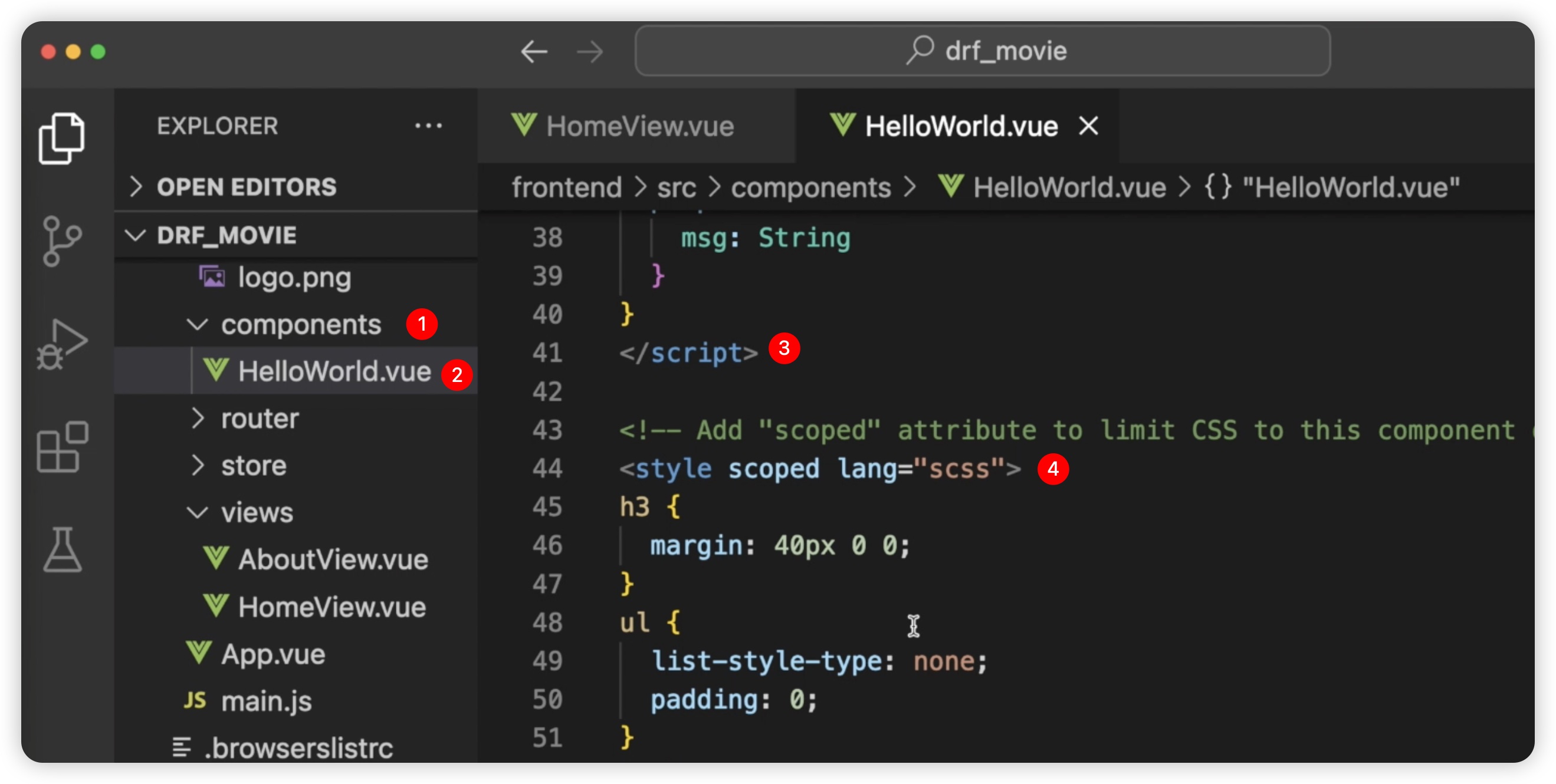
Task: Click the src breadcrumb segment
Action: 677,187
